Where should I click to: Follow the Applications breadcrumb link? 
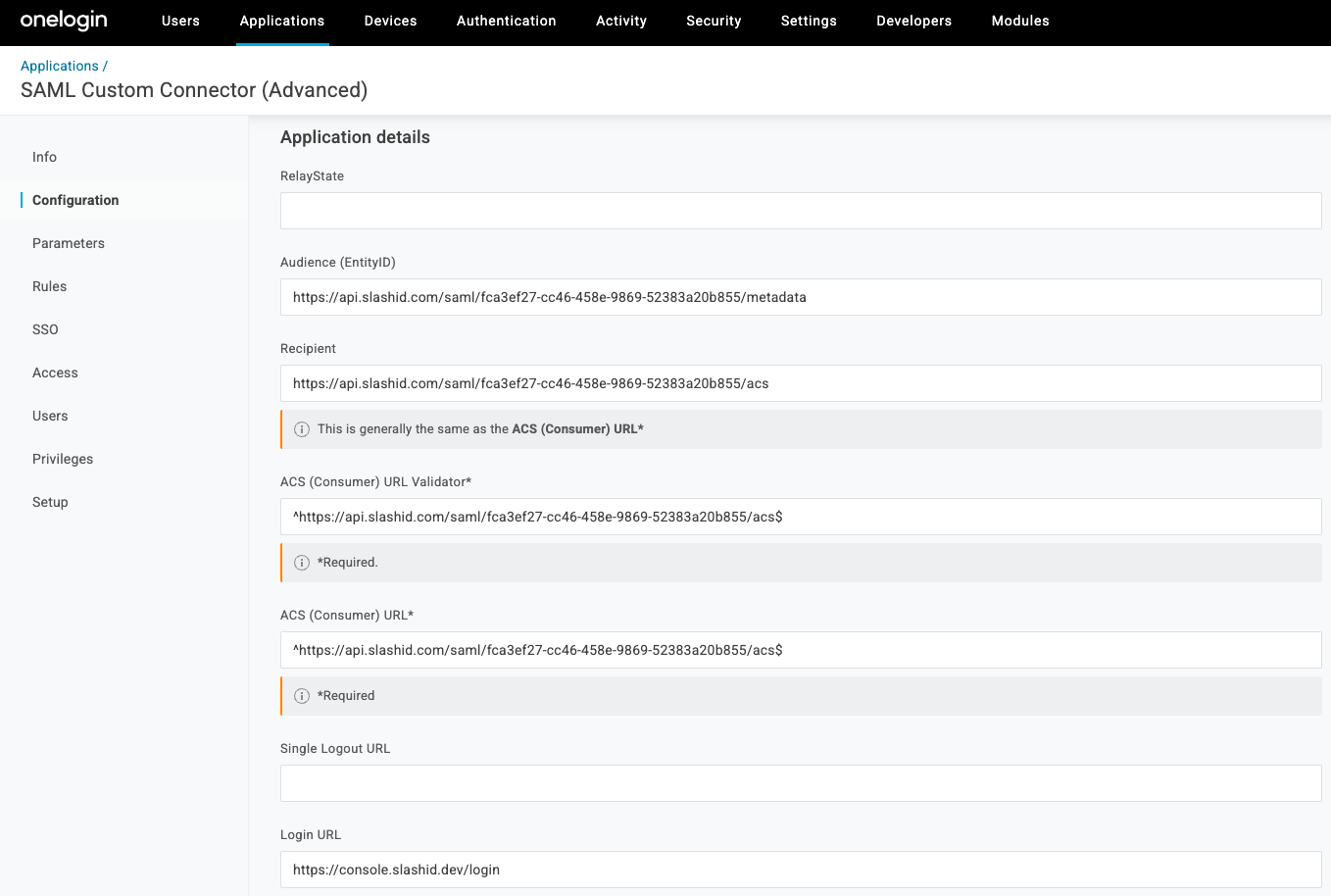coord(61,66)
